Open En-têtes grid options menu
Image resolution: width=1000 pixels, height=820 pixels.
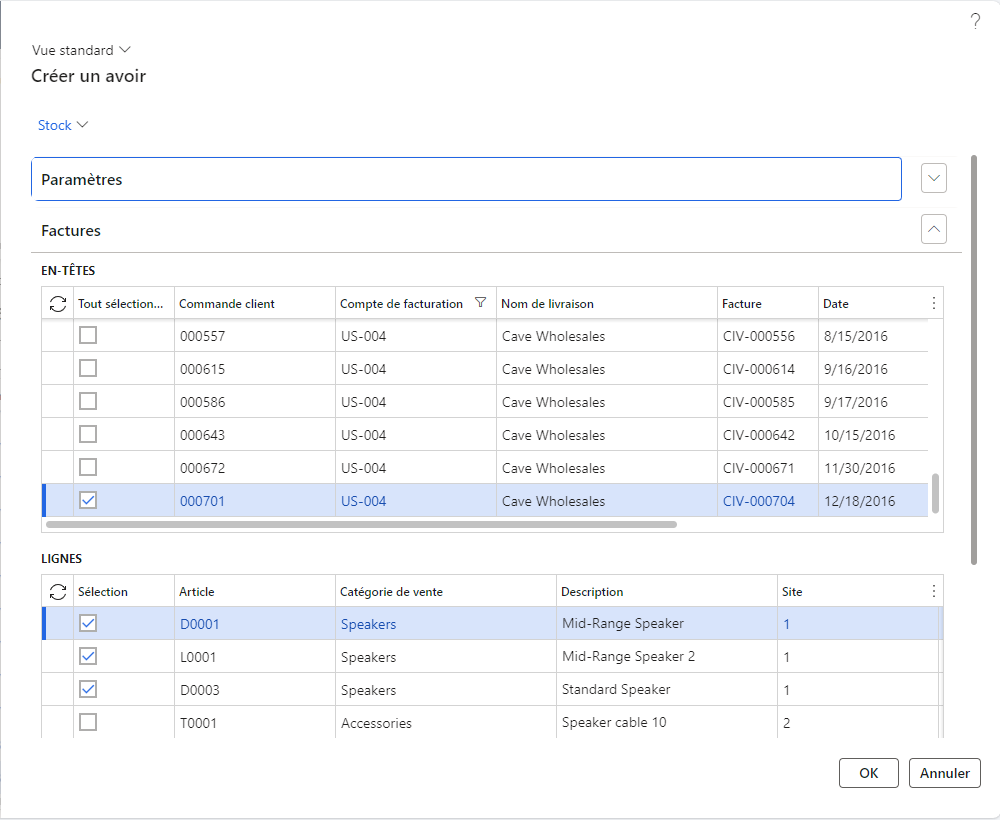coord(934,304)
